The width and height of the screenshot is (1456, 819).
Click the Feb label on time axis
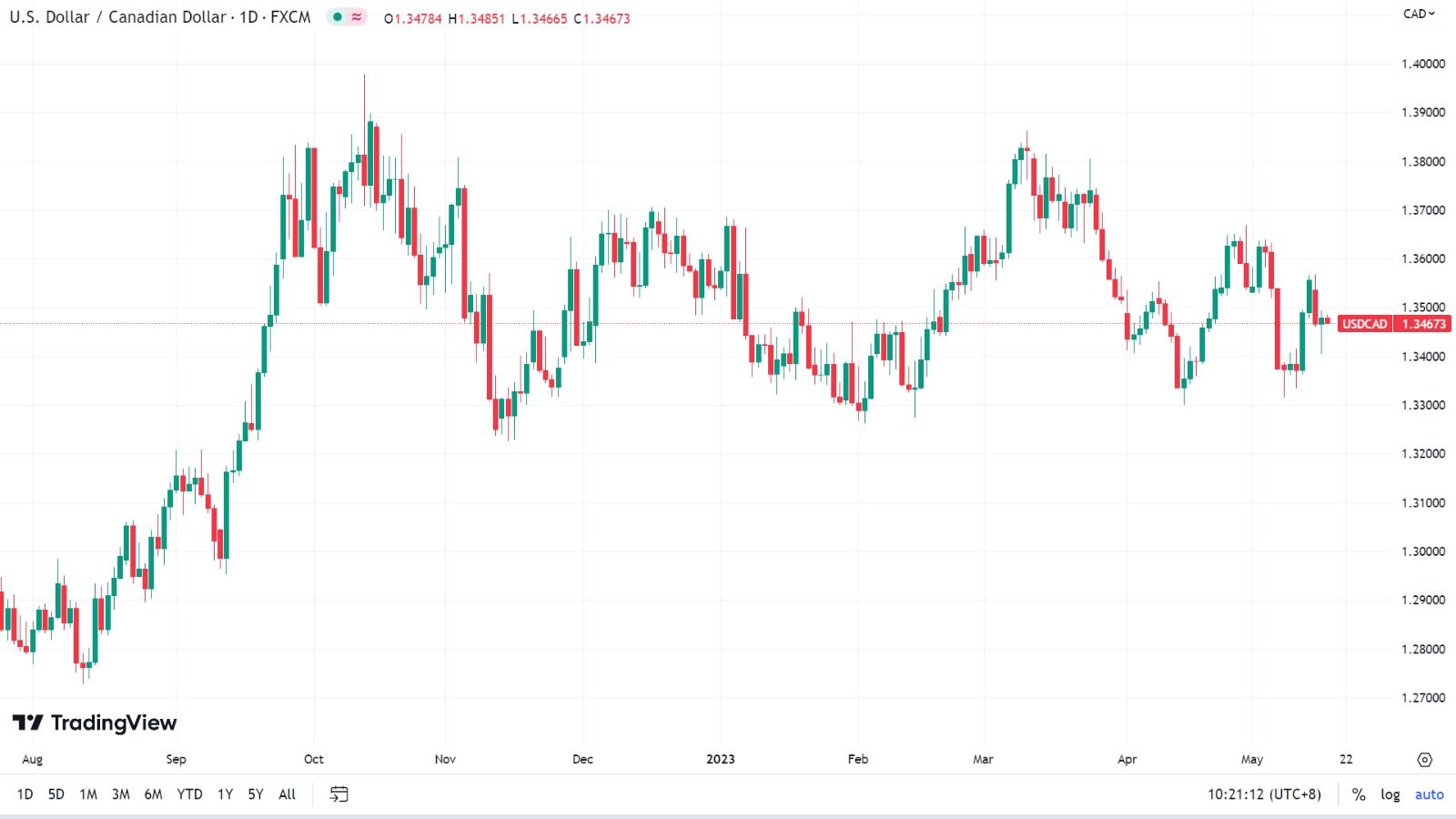coord(858,760)
